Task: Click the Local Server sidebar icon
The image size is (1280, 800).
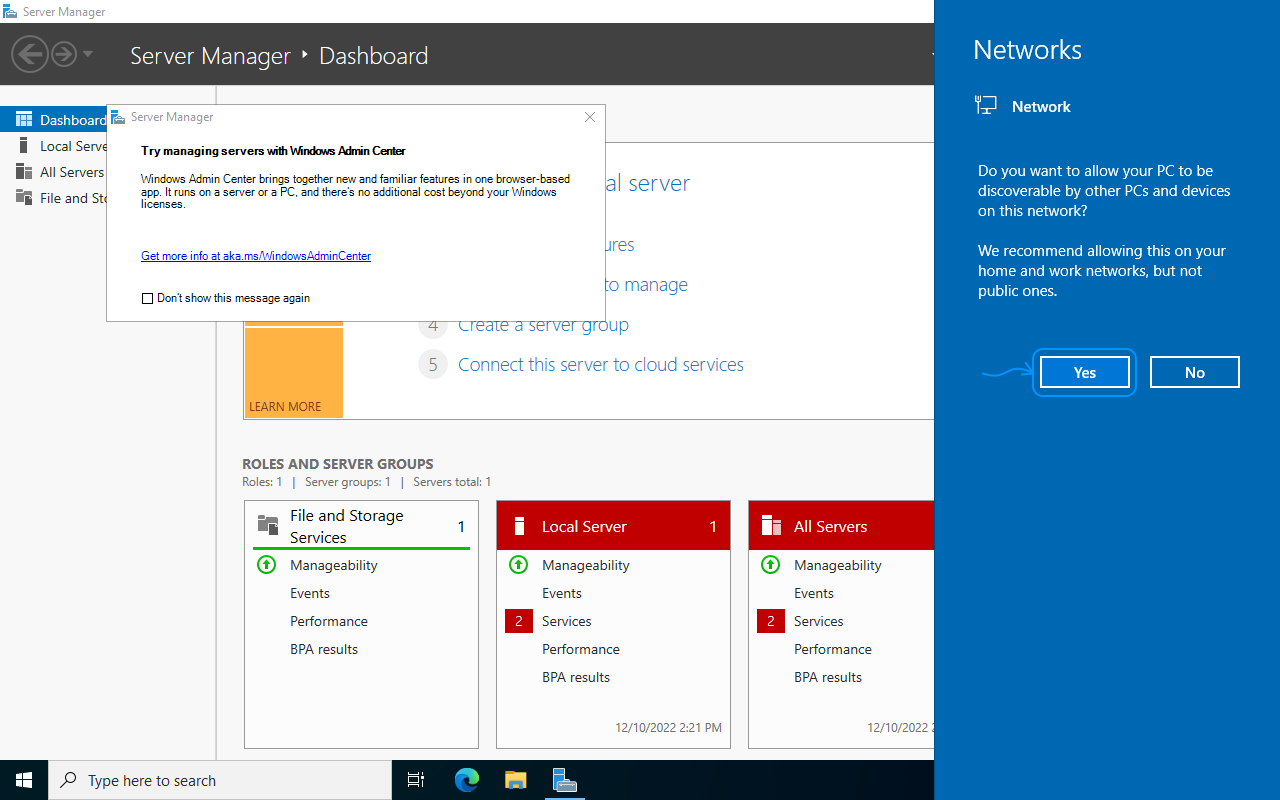Action: [x=24, y=146]
